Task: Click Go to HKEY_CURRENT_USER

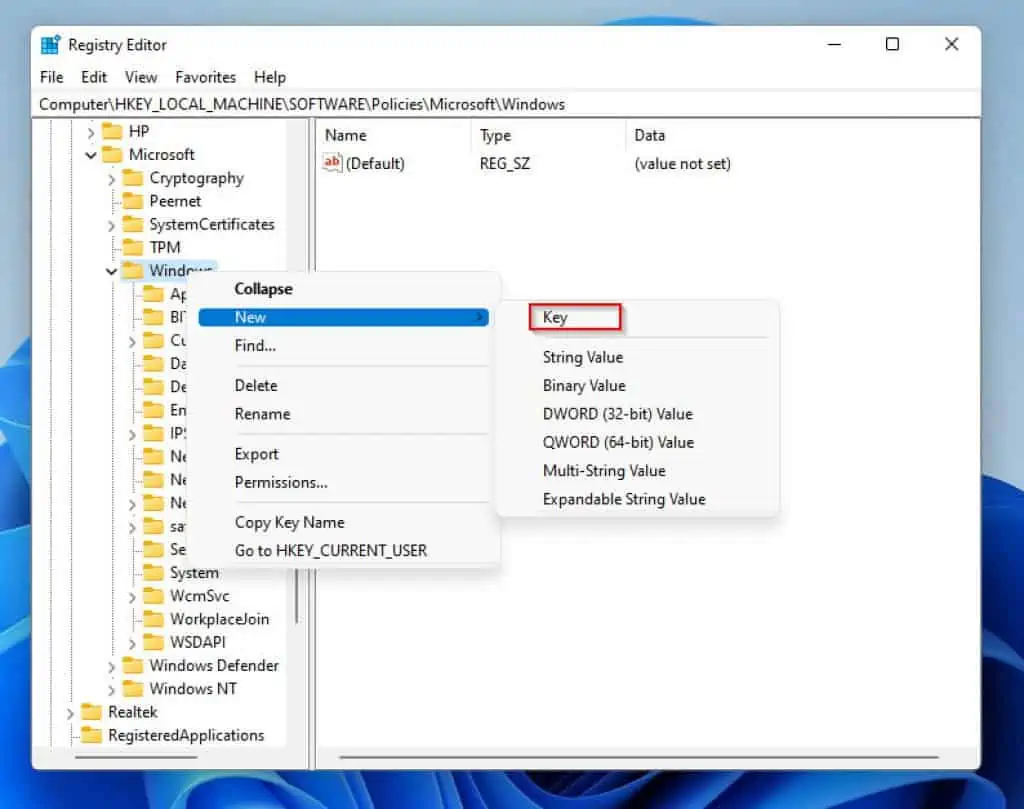Action: pos(330,550)
